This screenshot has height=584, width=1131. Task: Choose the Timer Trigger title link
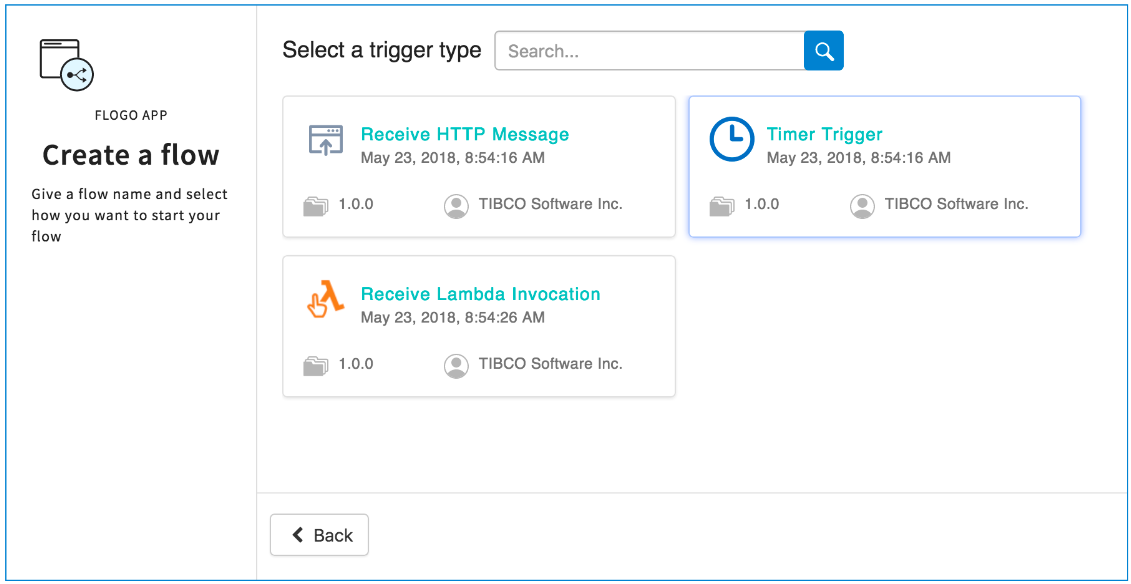(825, 134)
